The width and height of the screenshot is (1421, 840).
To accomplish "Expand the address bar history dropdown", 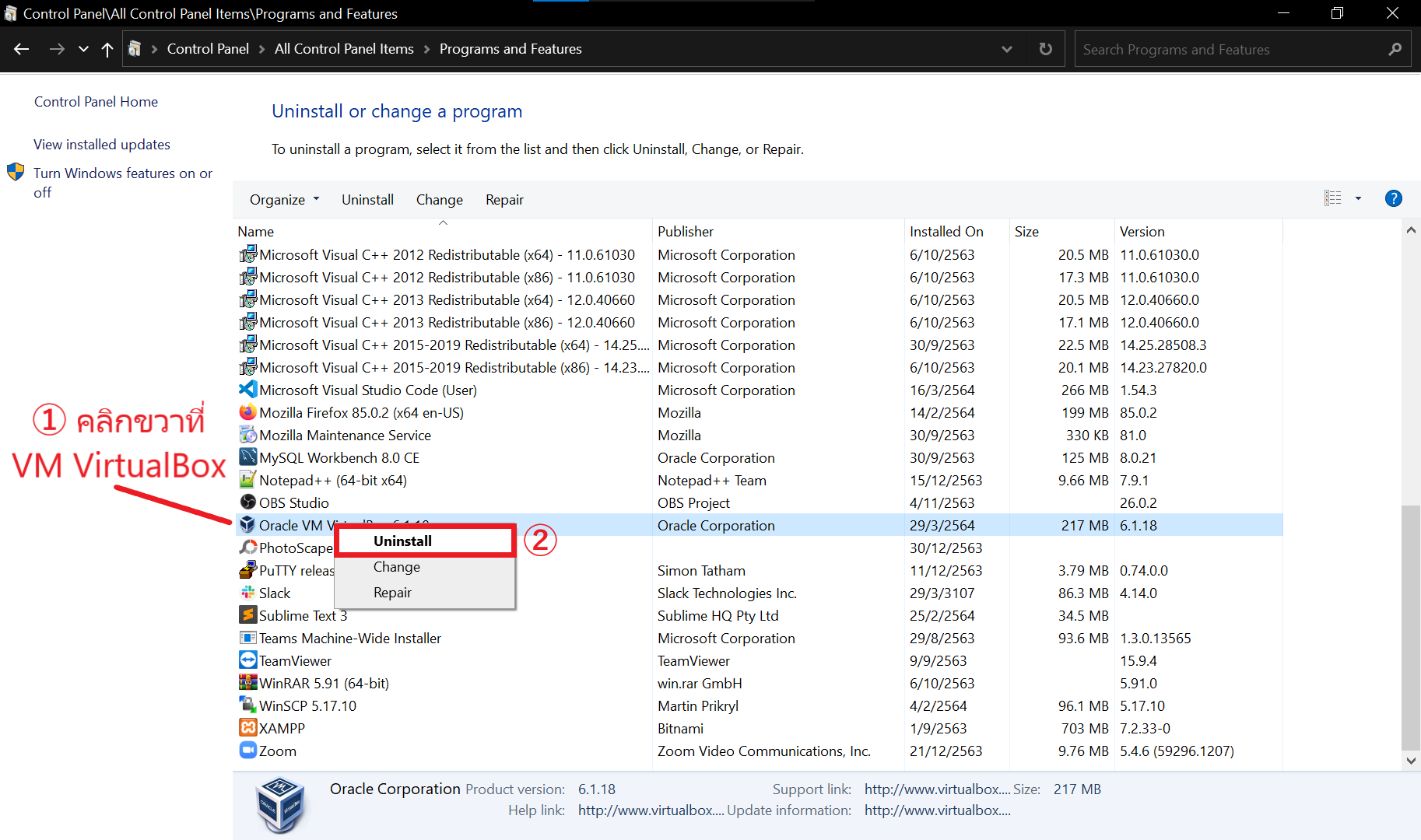I will 1007,49.
